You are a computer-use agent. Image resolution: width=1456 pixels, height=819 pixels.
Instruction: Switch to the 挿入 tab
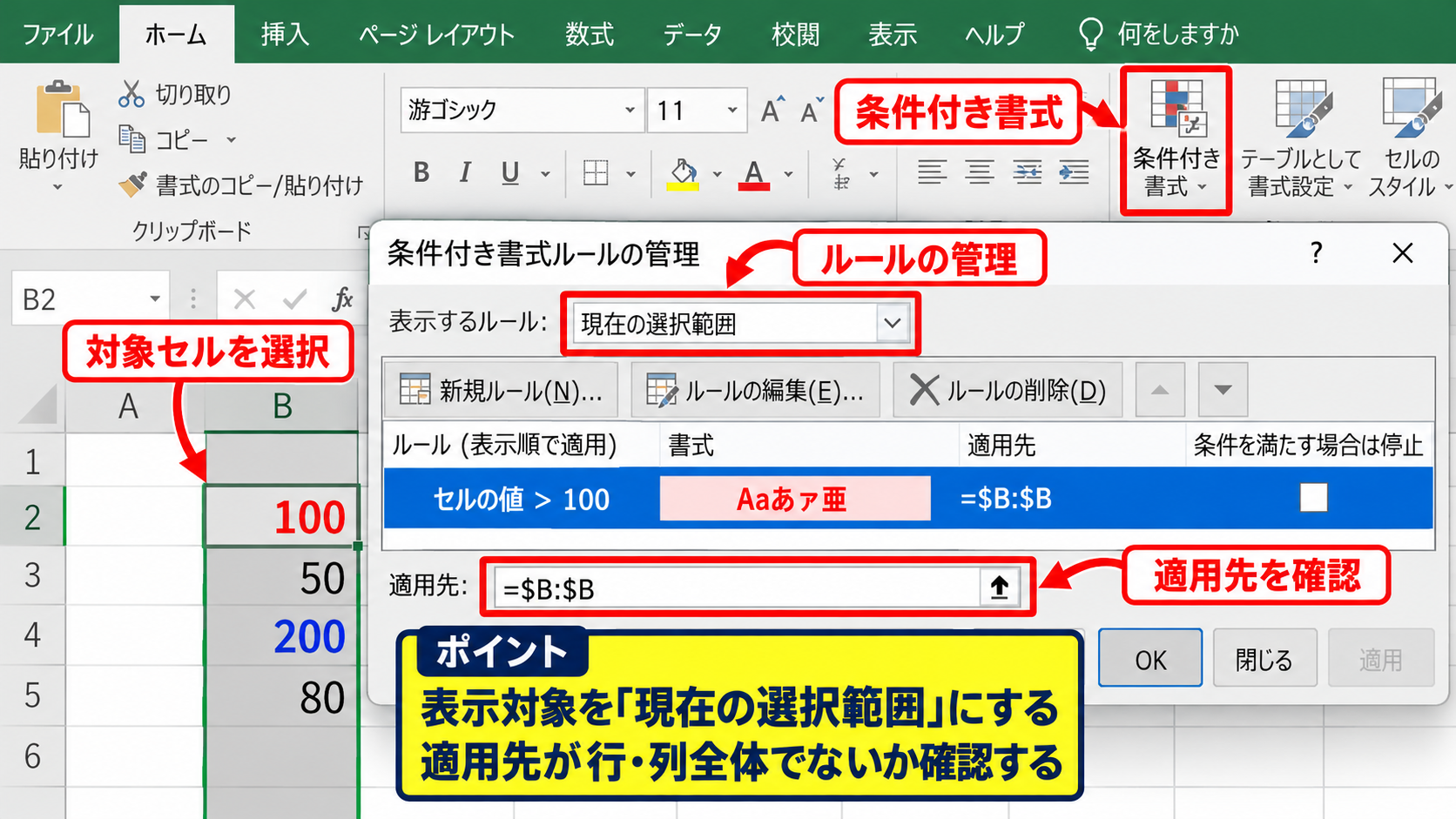[285, 34]
